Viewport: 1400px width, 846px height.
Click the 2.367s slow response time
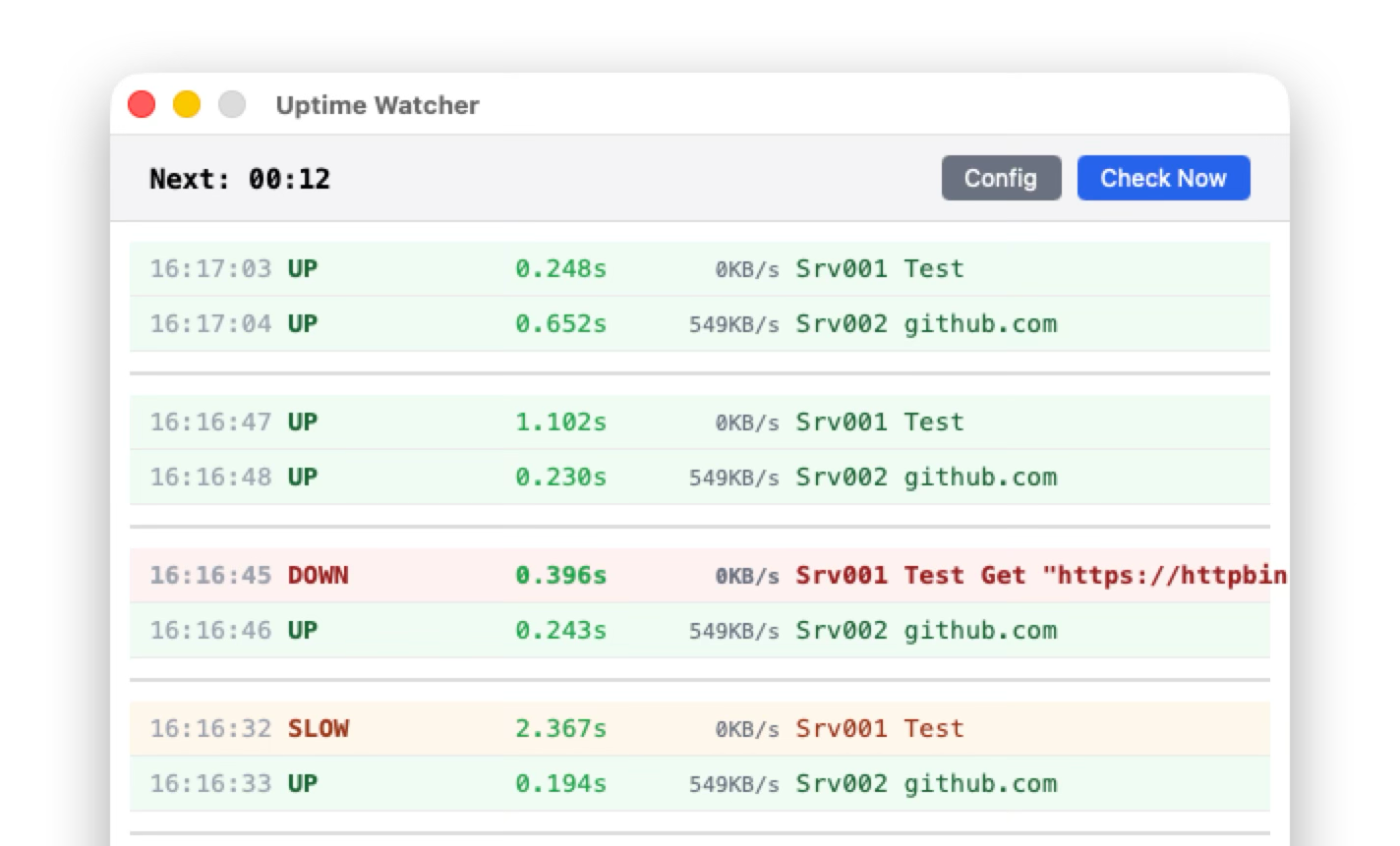[560, 728]
